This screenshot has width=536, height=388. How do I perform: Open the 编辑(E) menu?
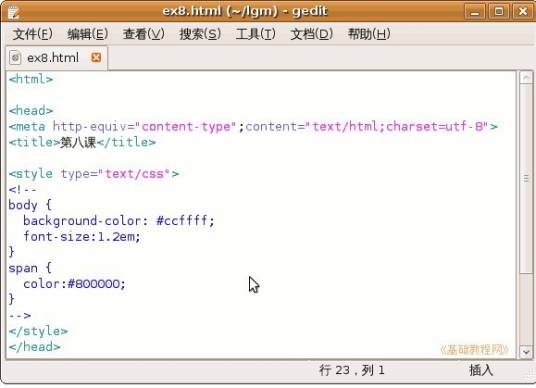coord(88,34)
